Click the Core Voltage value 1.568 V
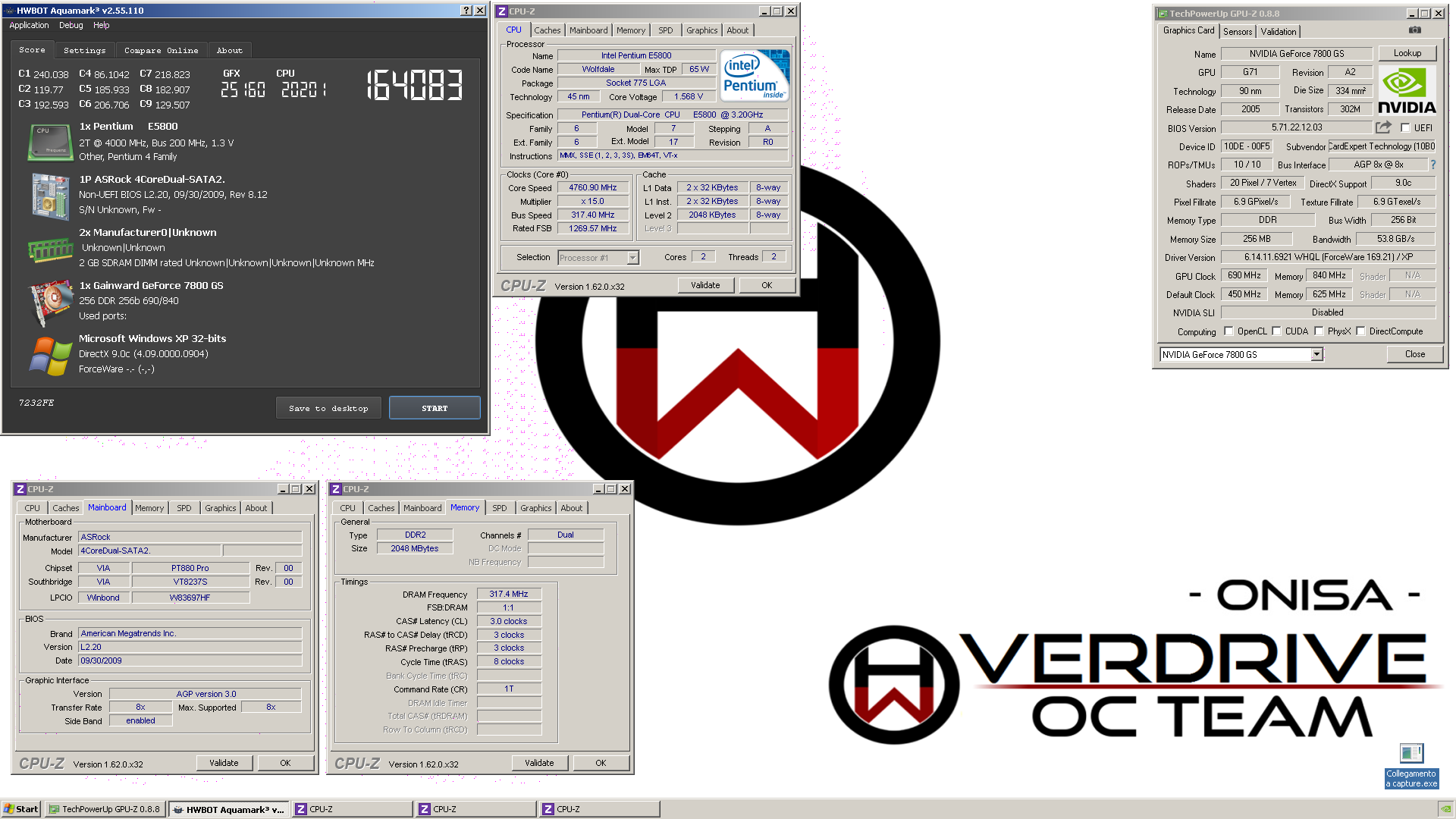The height and width of the screenshot is (819, 1456). click(x=689, y=96)
